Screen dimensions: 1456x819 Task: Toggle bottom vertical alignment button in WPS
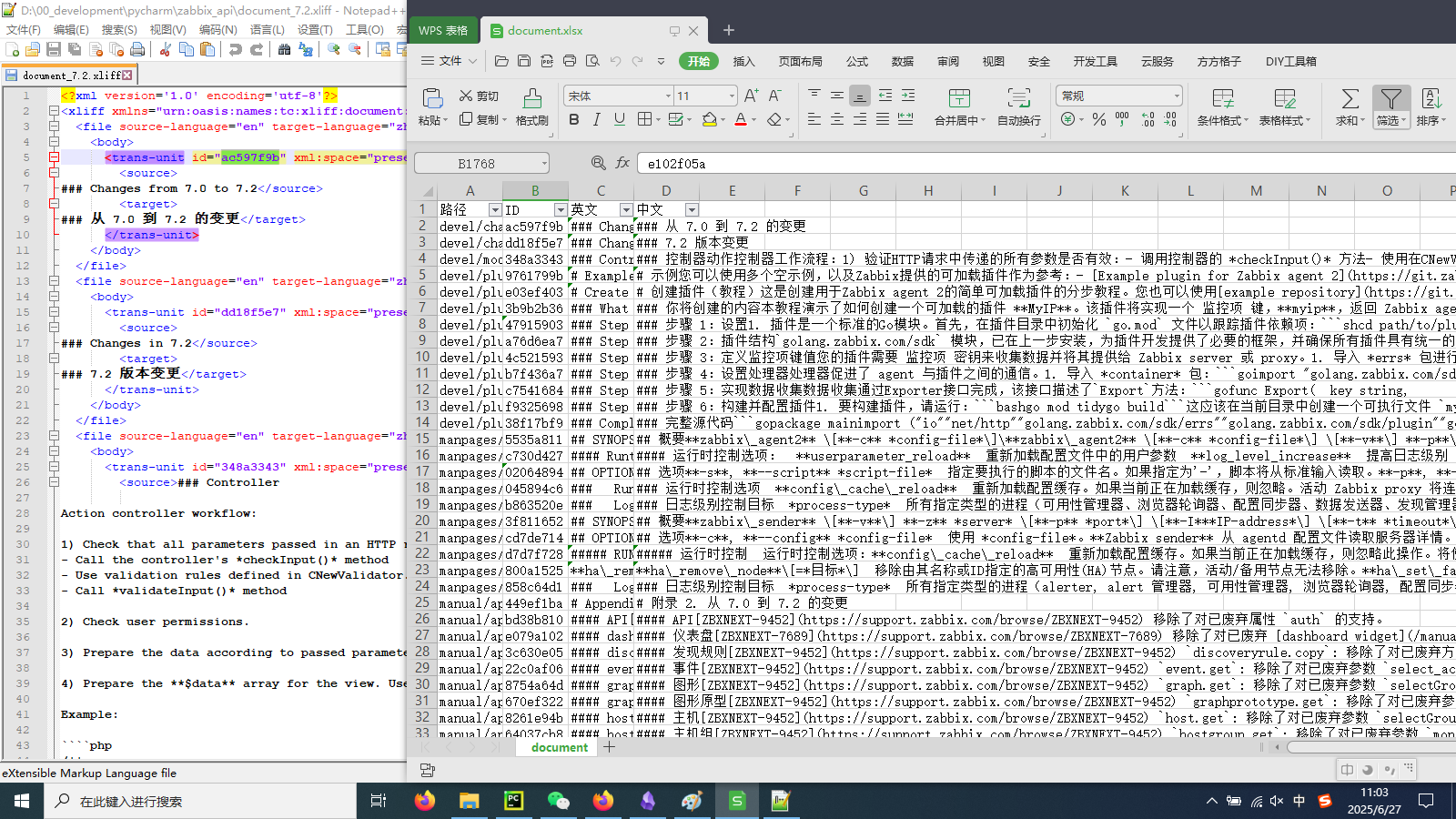click(860, 95)
